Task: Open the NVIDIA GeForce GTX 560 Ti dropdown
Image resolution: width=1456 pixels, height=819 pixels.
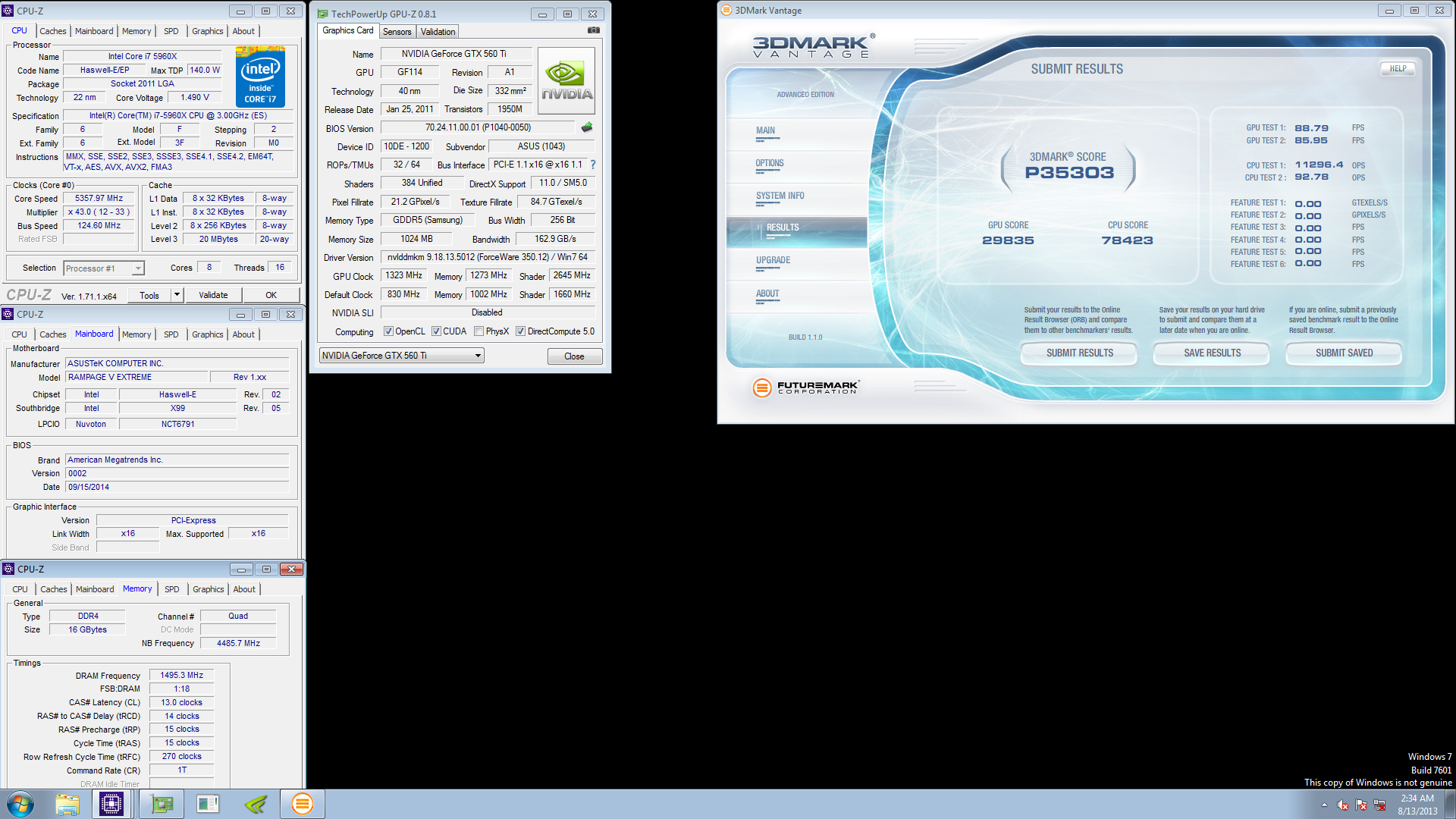Action: pos(401,356)
